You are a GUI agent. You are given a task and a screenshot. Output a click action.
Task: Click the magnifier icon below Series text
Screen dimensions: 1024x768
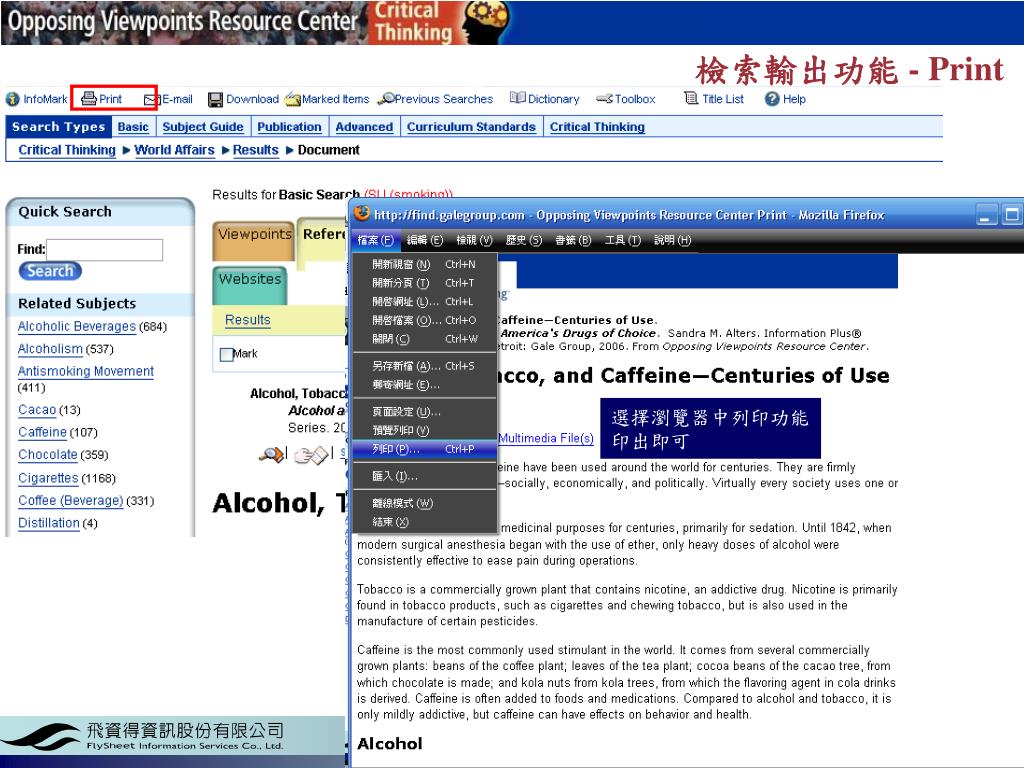(271, 454)
